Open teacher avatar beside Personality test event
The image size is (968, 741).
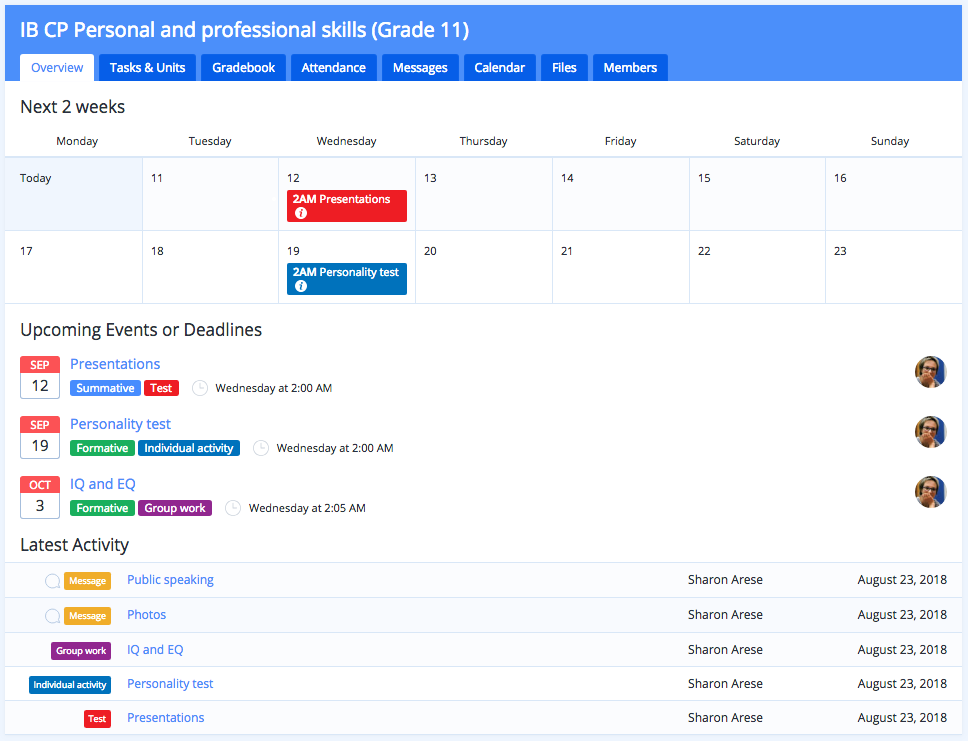(930, 432)
